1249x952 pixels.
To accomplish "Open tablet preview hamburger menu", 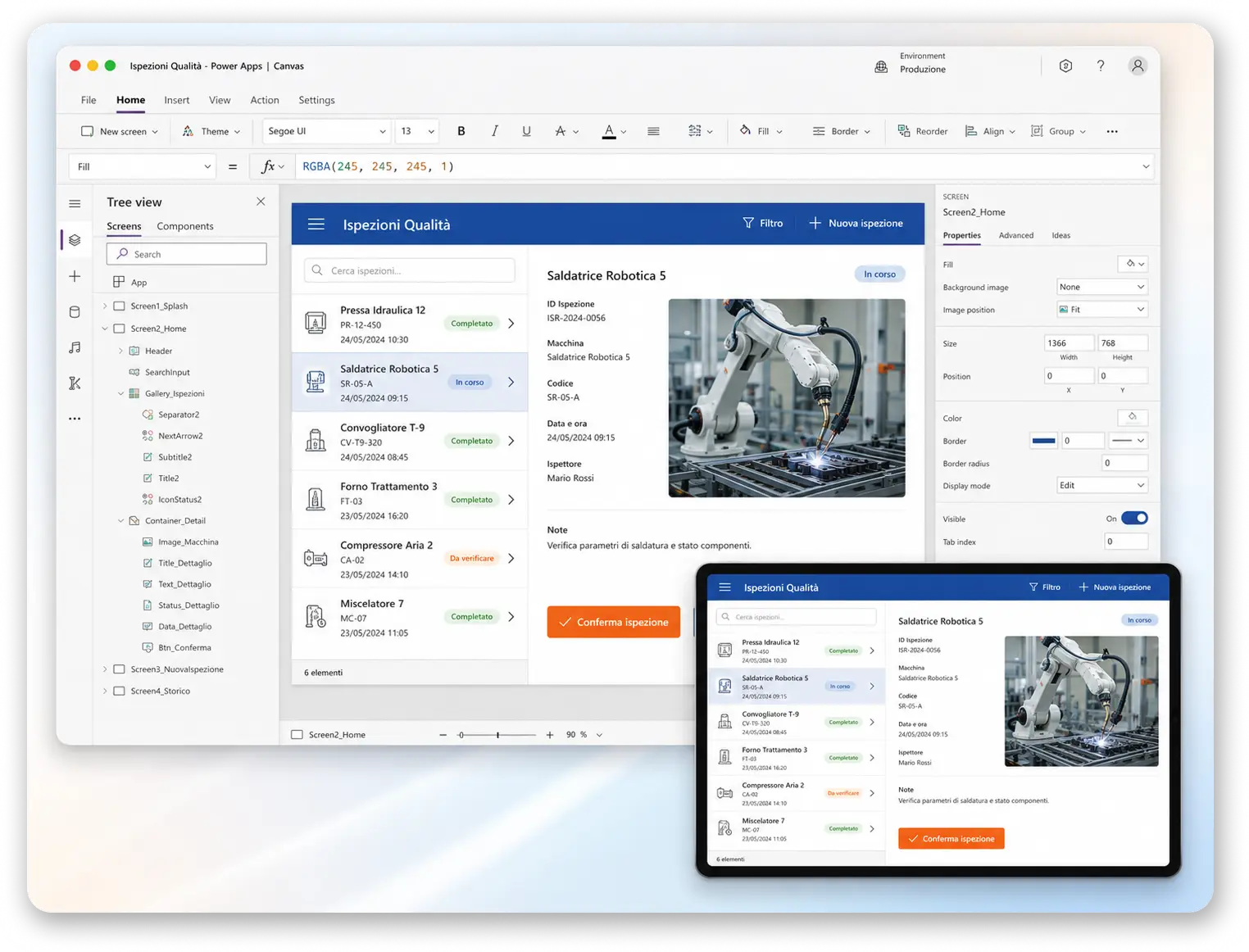I will click(x=724, y=587).
